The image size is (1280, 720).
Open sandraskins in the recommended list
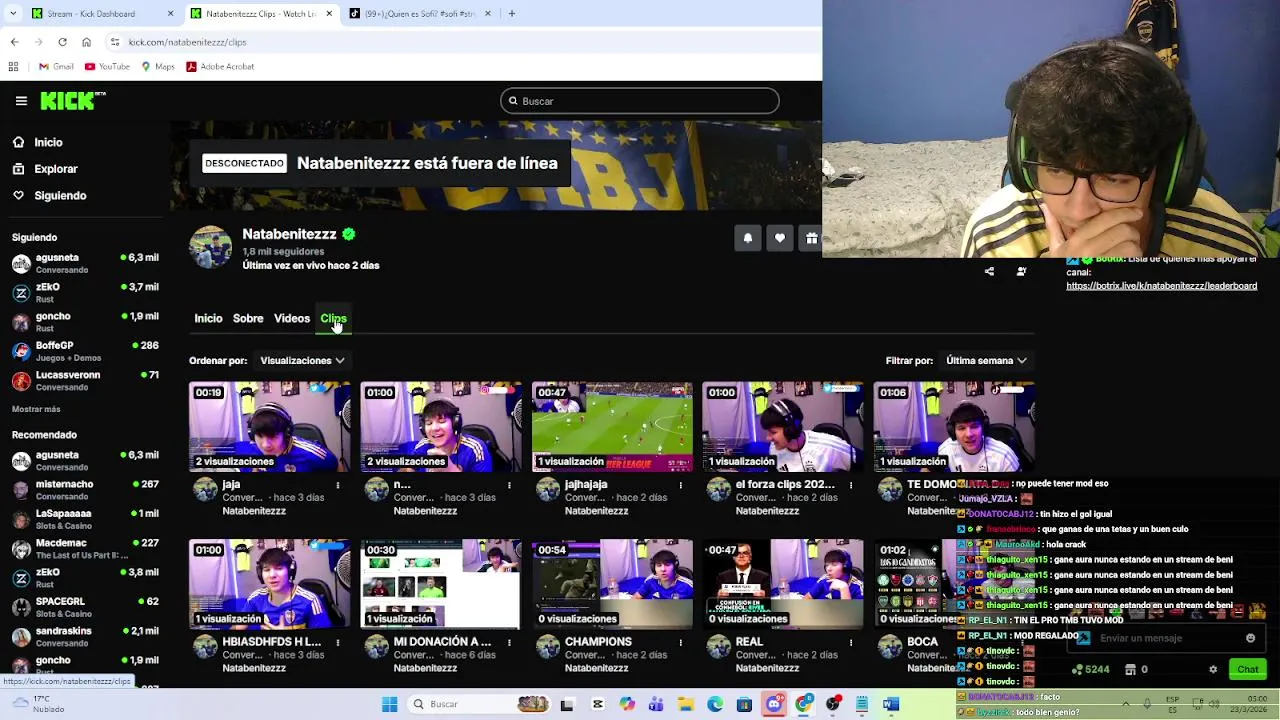click(85, 637)
